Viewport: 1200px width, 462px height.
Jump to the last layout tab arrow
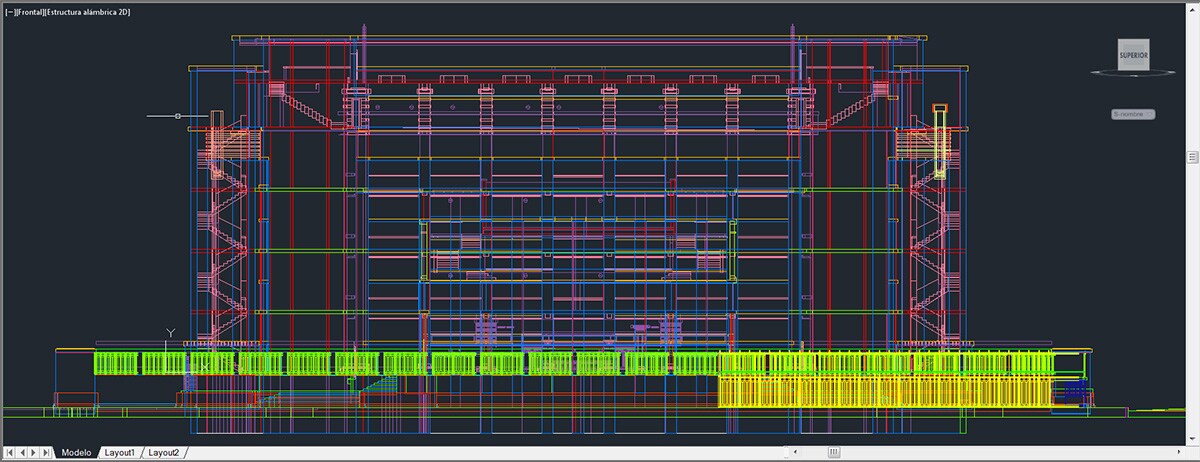pyautogui.click(x=46, y=453)
